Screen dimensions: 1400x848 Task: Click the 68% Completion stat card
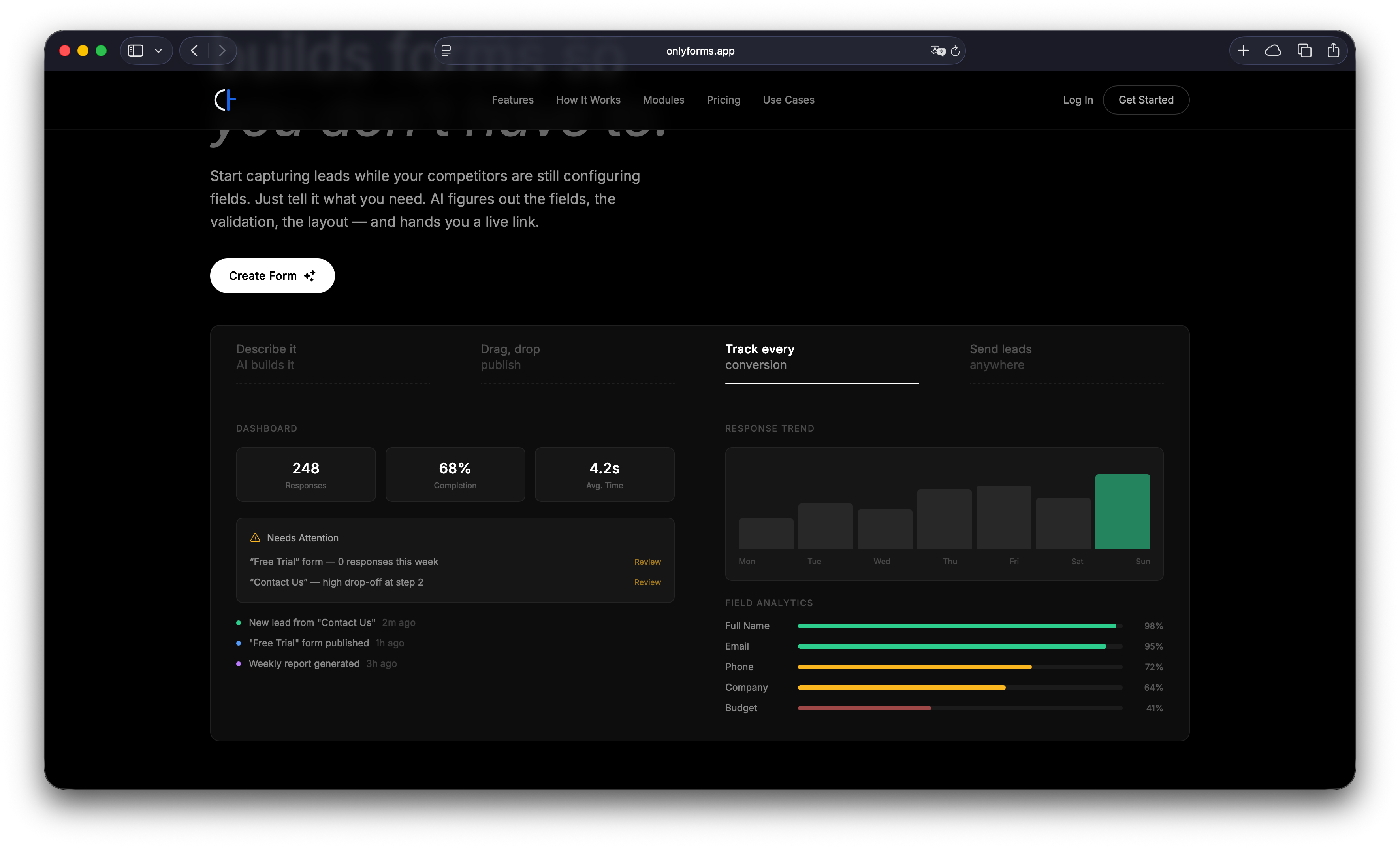click(455, 475)
